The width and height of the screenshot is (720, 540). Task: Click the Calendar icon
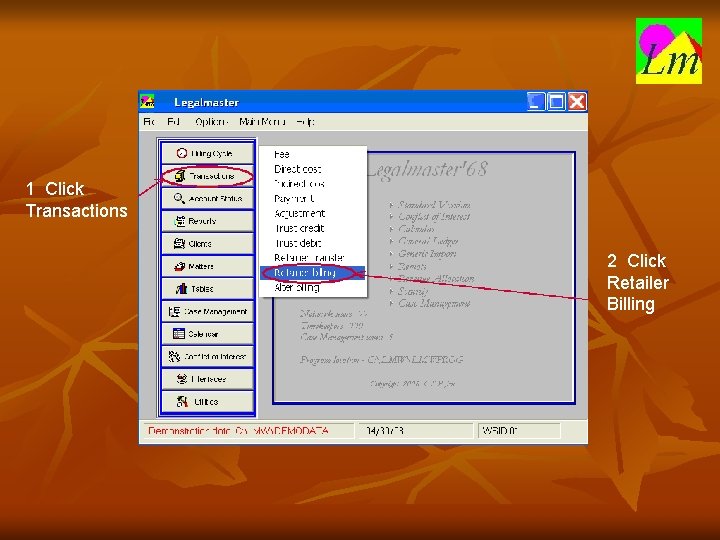179,334
